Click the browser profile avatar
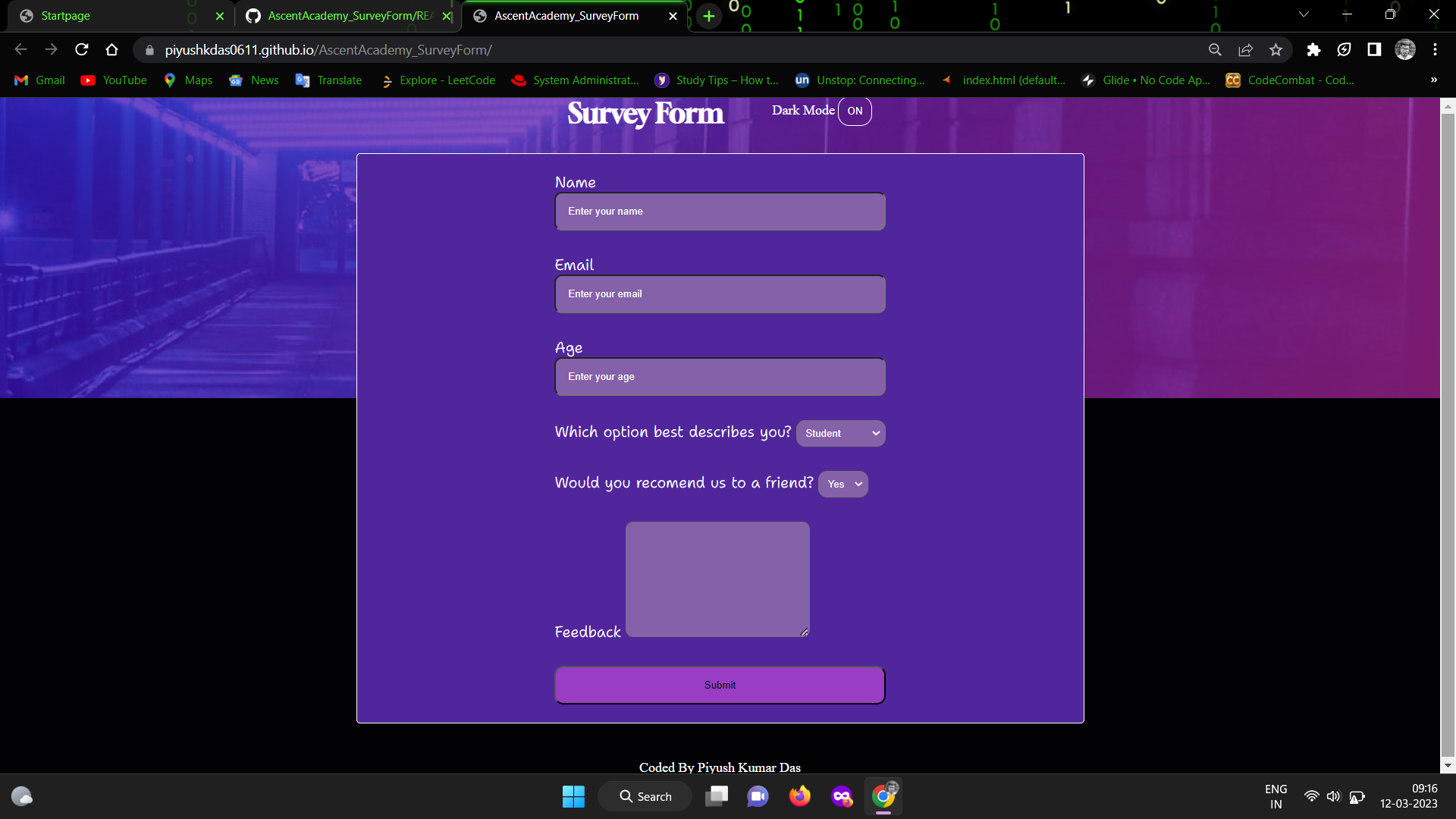 [x=1405, y=49]
